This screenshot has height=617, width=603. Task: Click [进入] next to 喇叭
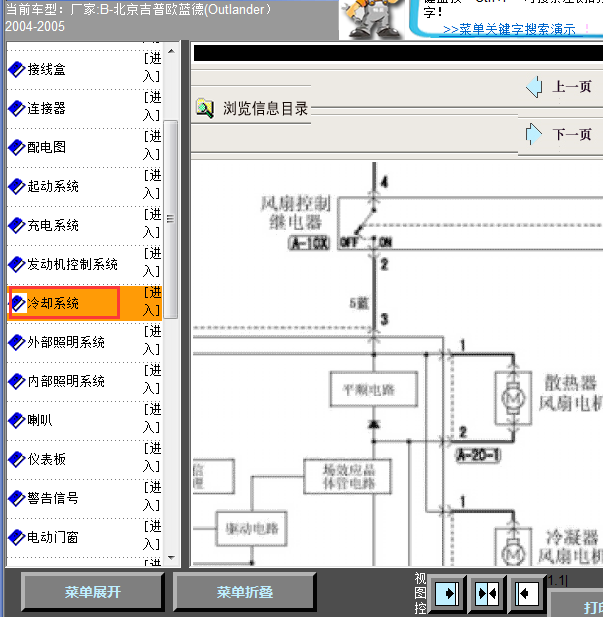pos(152,418)
